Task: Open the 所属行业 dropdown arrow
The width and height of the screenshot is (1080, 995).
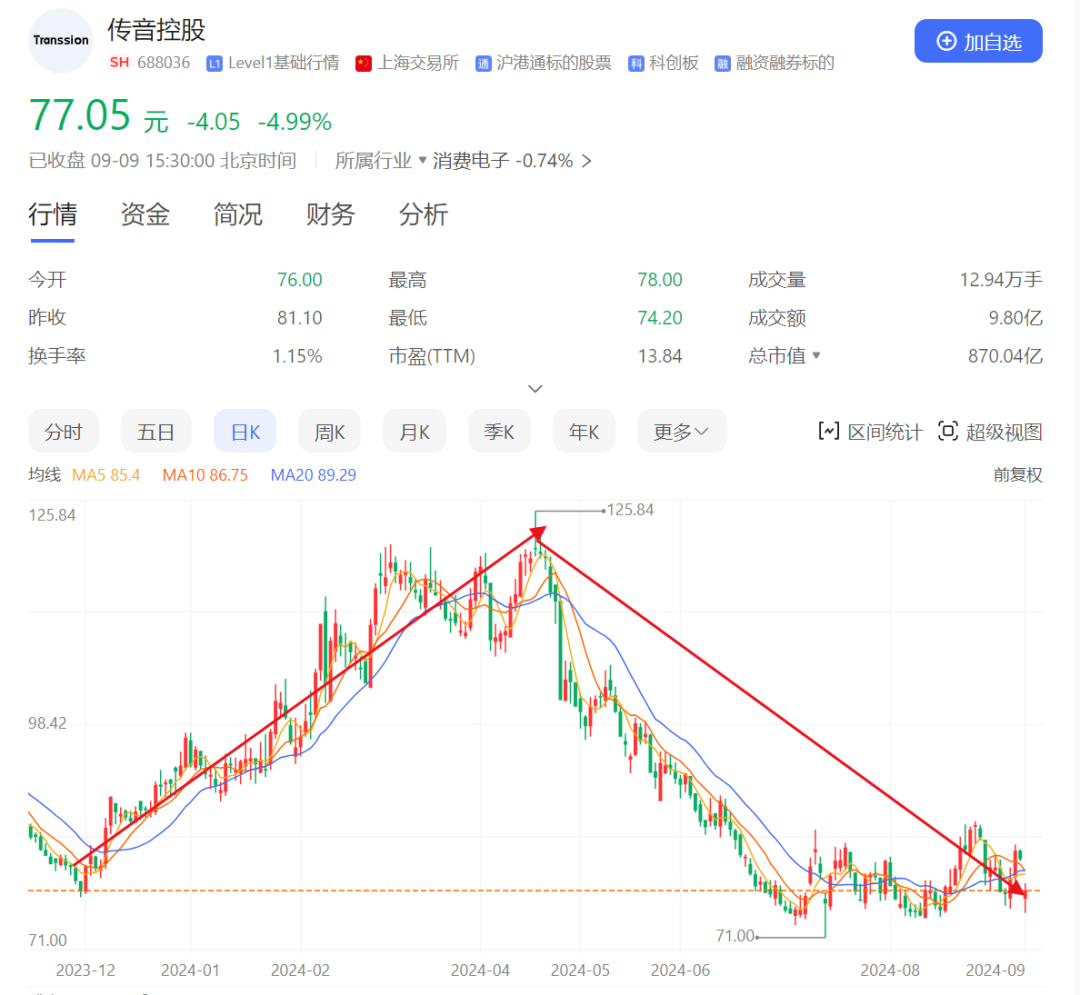Action: 423,160
